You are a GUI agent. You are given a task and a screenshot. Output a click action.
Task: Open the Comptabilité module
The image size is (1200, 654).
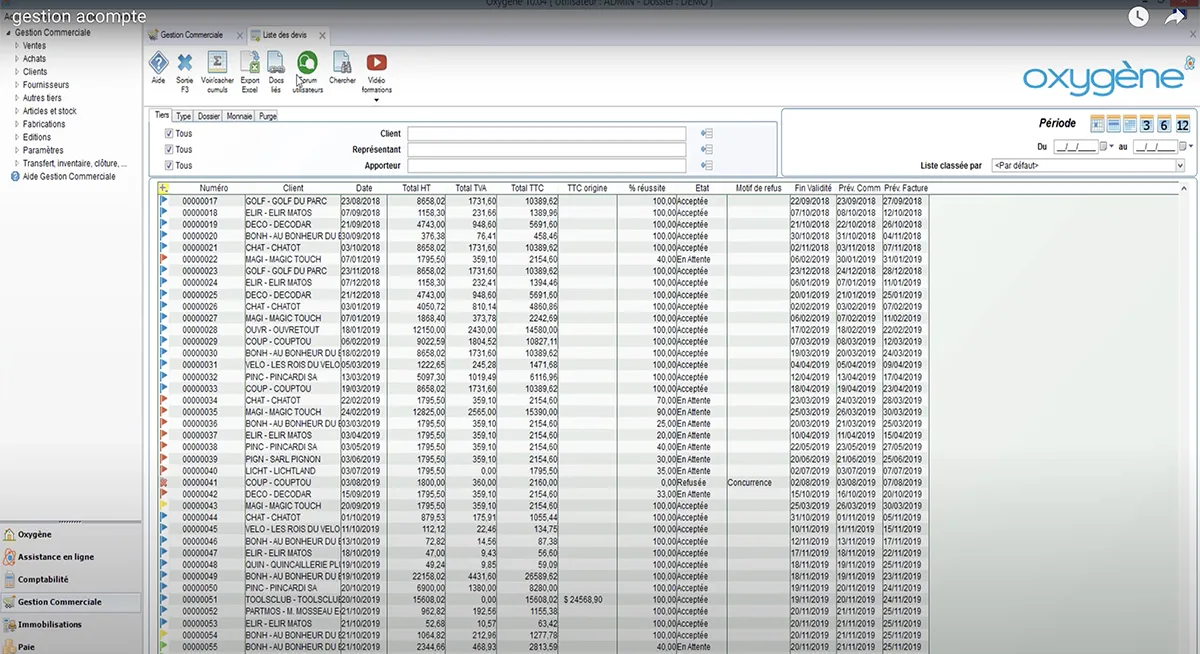coord(43,580)
